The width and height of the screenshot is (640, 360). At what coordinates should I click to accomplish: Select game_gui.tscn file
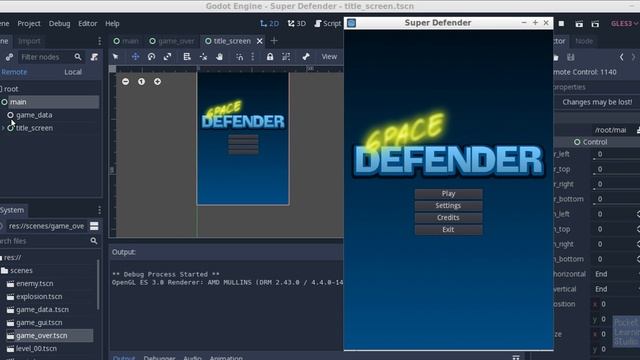click(39, 322)
